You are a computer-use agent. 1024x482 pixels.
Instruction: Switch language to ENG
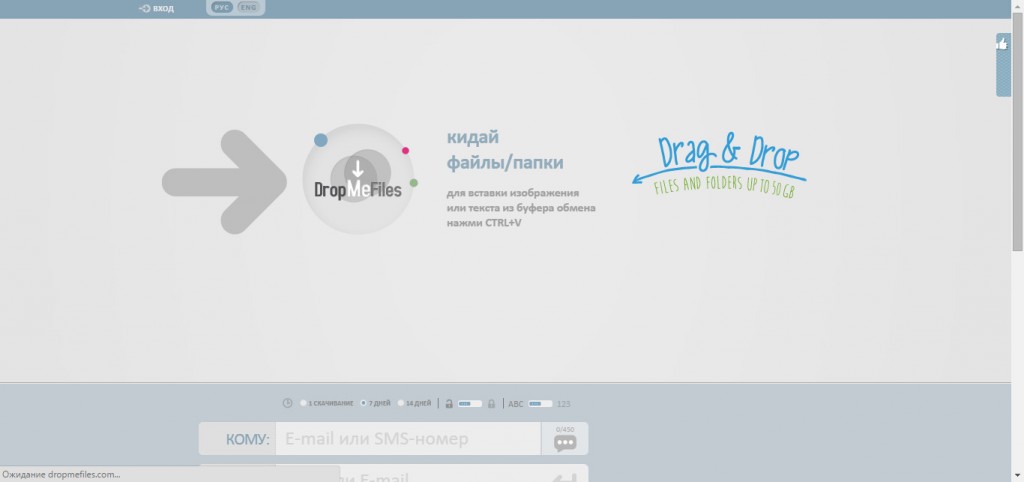(x=248, y=8)
